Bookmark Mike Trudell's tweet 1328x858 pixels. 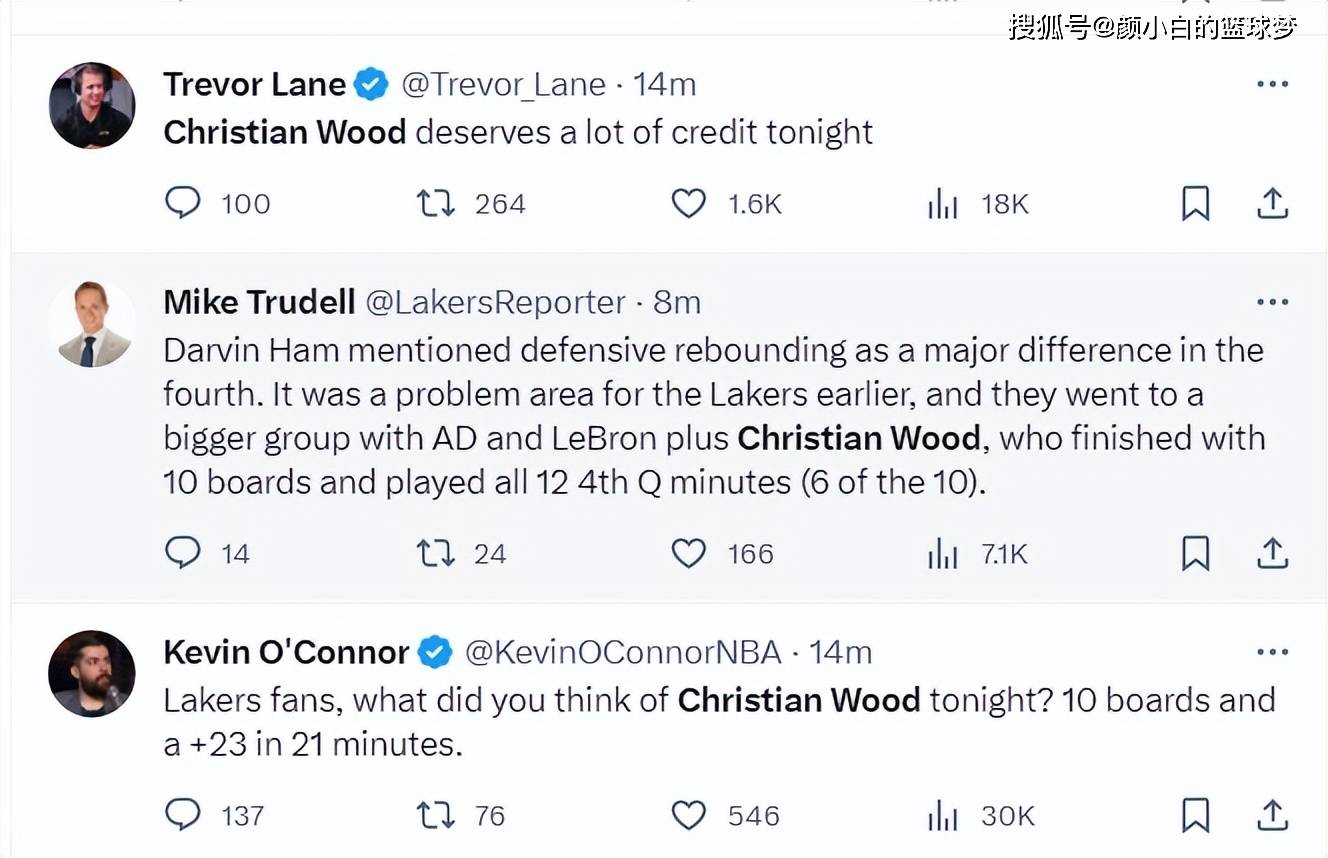point(1195,553)
